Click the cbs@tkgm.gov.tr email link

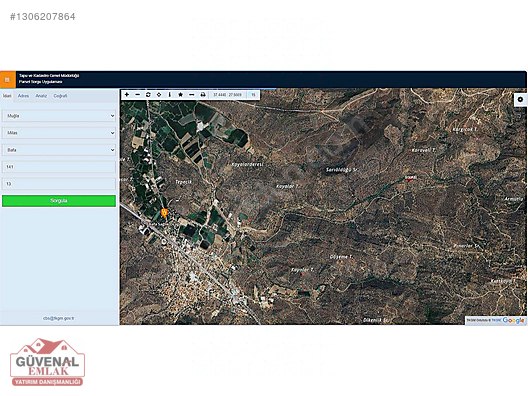[x=59, y=318]
